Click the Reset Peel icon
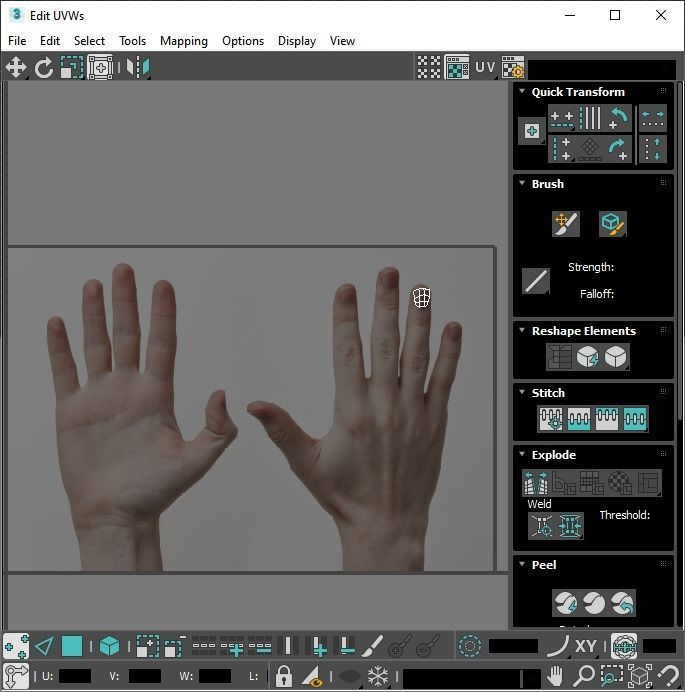685x692 pixels. pos(622,603)
